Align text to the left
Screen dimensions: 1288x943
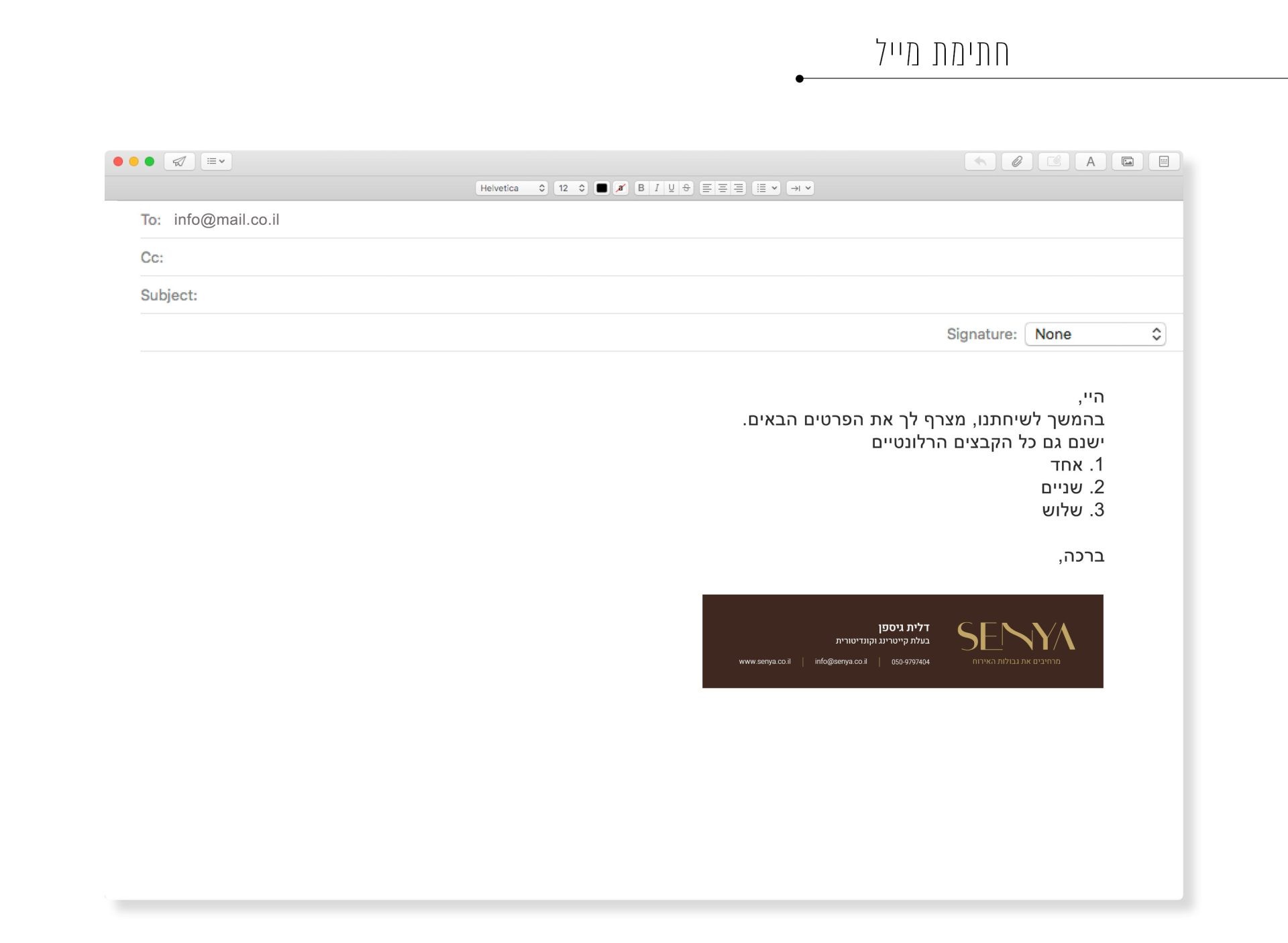point(707,188)
